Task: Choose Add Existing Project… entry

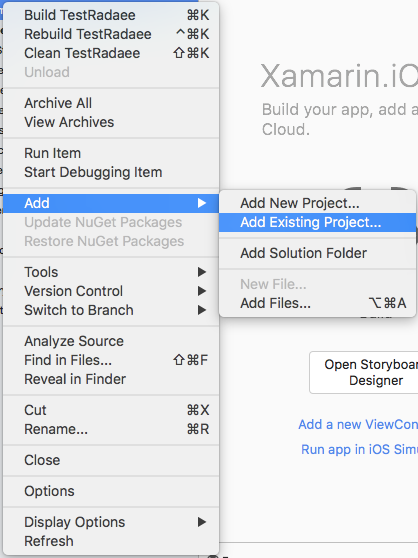Action: click(x=317, y=222)
